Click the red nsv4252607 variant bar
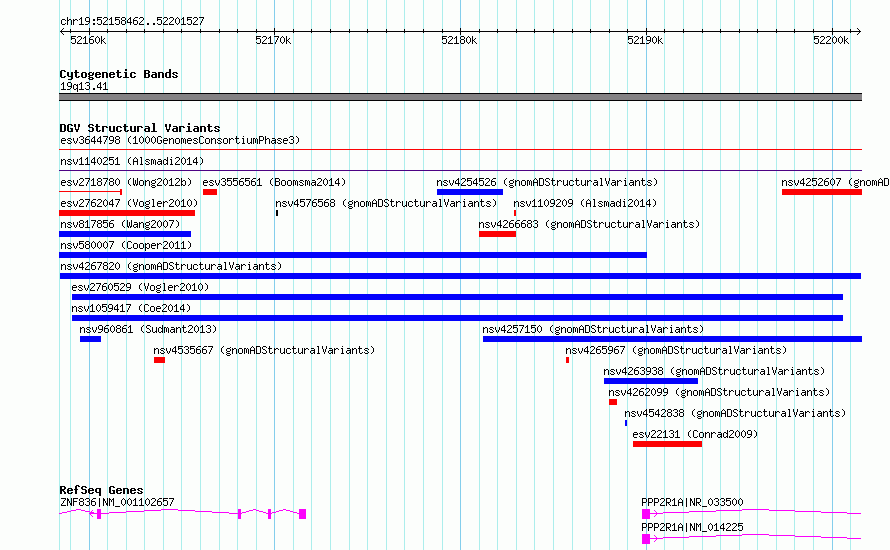The height and width of the screenshot is (550, 890). [x=822, y=192]
